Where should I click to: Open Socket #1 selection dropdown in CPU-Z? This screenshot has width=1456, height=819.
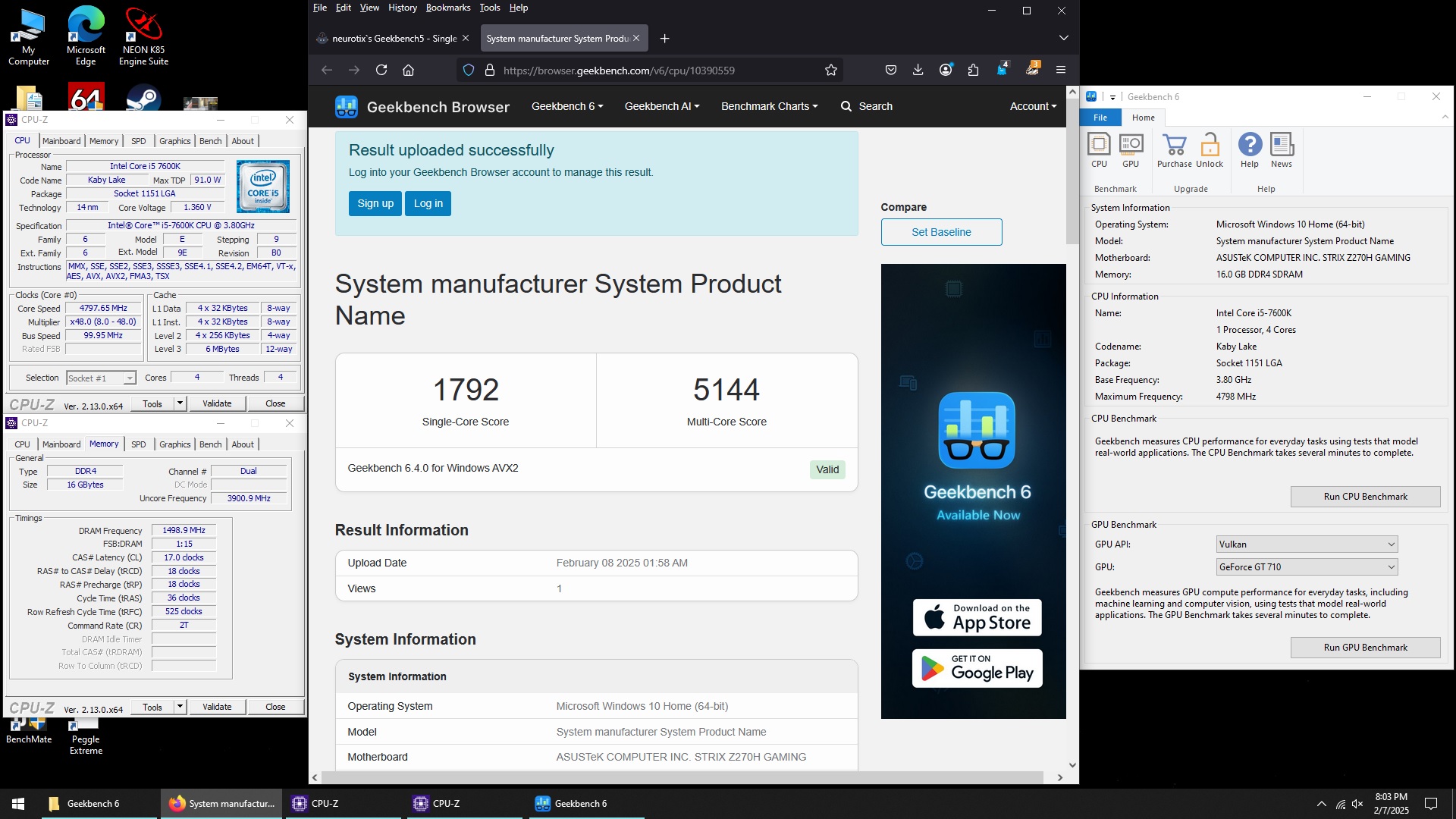(x=101, y=378)
